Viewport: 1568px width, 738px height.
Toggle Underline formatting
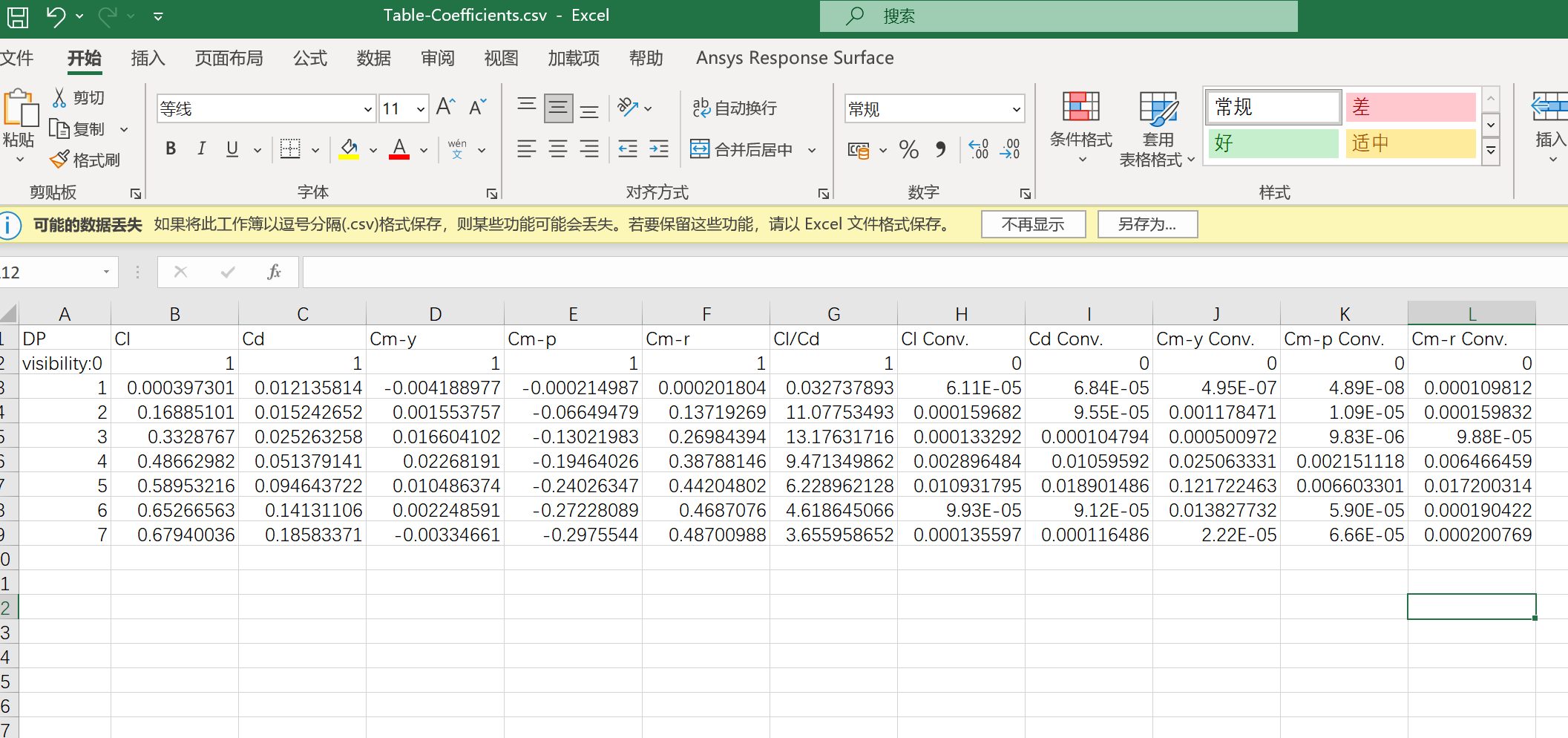click(232, 149)
